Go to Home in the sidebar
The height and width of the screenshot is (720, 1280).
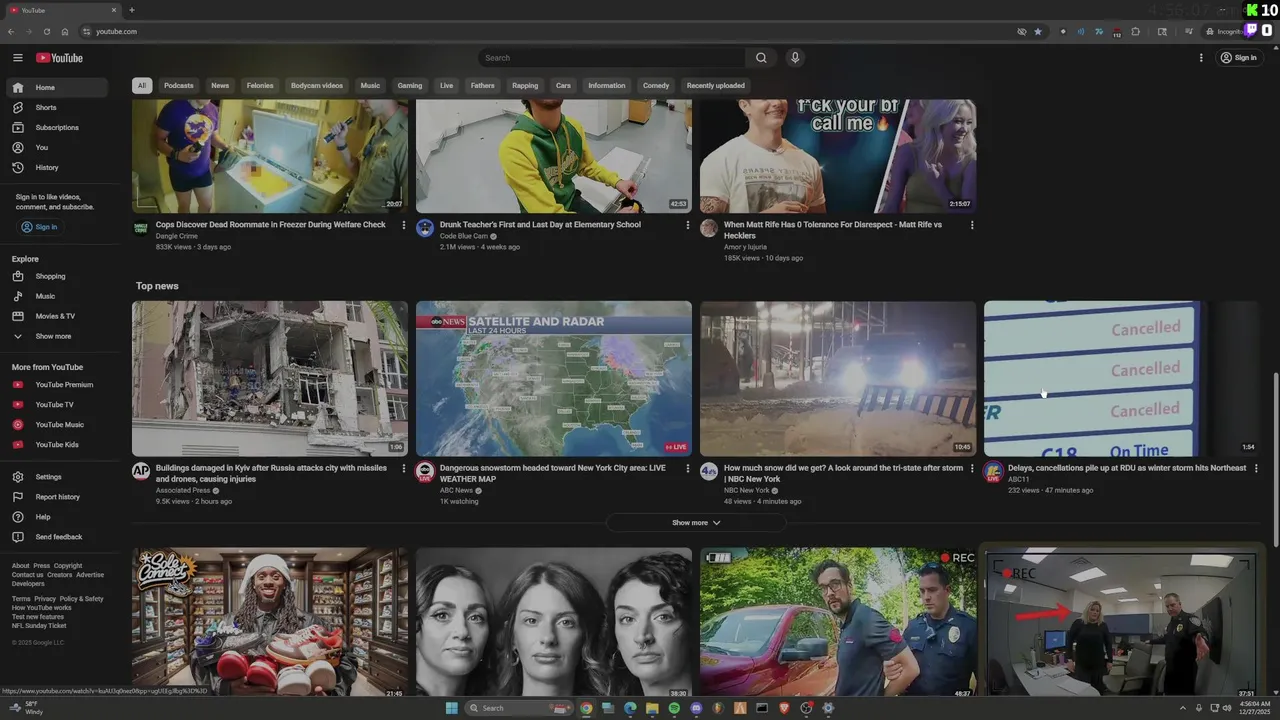[57, 88]
